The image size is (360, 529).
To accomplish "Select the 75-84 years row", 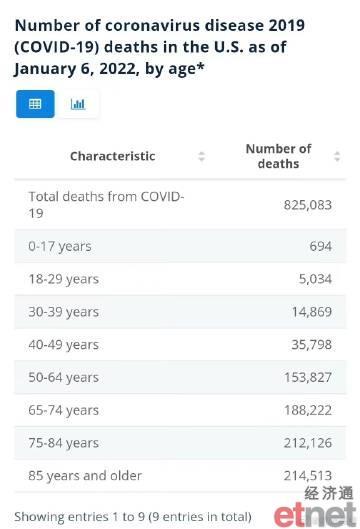I will click(x=180, y=443).
